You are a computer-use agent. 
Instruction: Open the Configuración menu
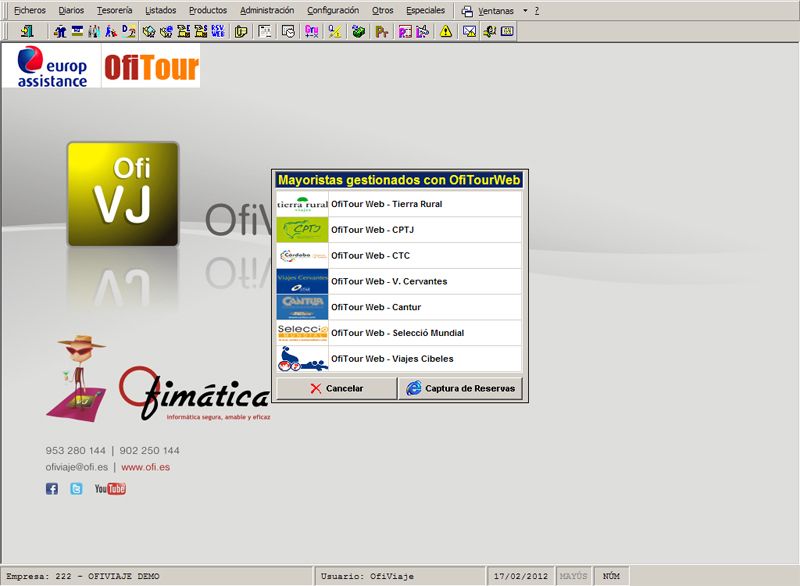pyautogui.click(x=333, y=10)
